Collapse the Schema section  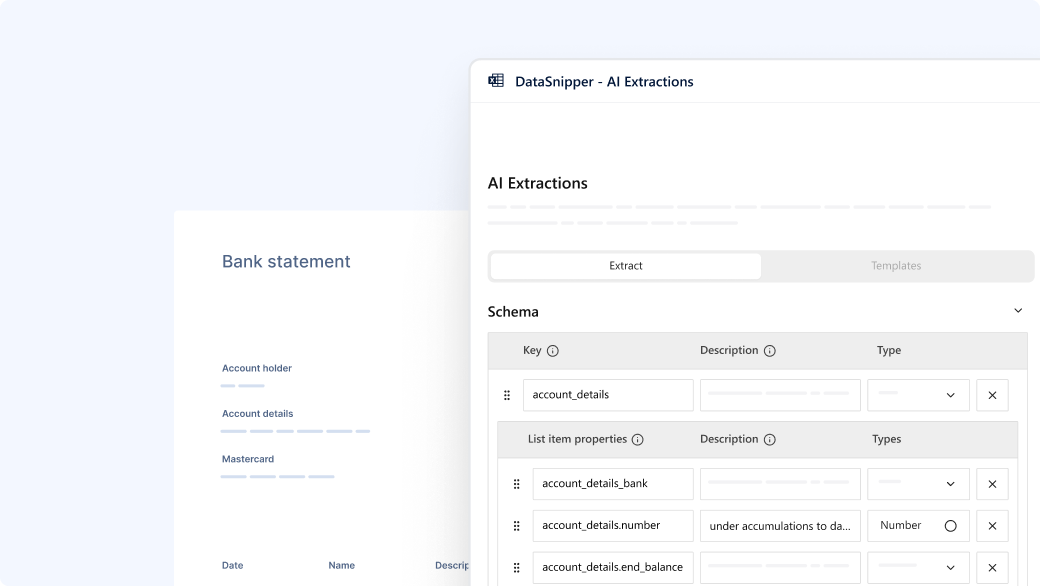(x=1018, y=311)
